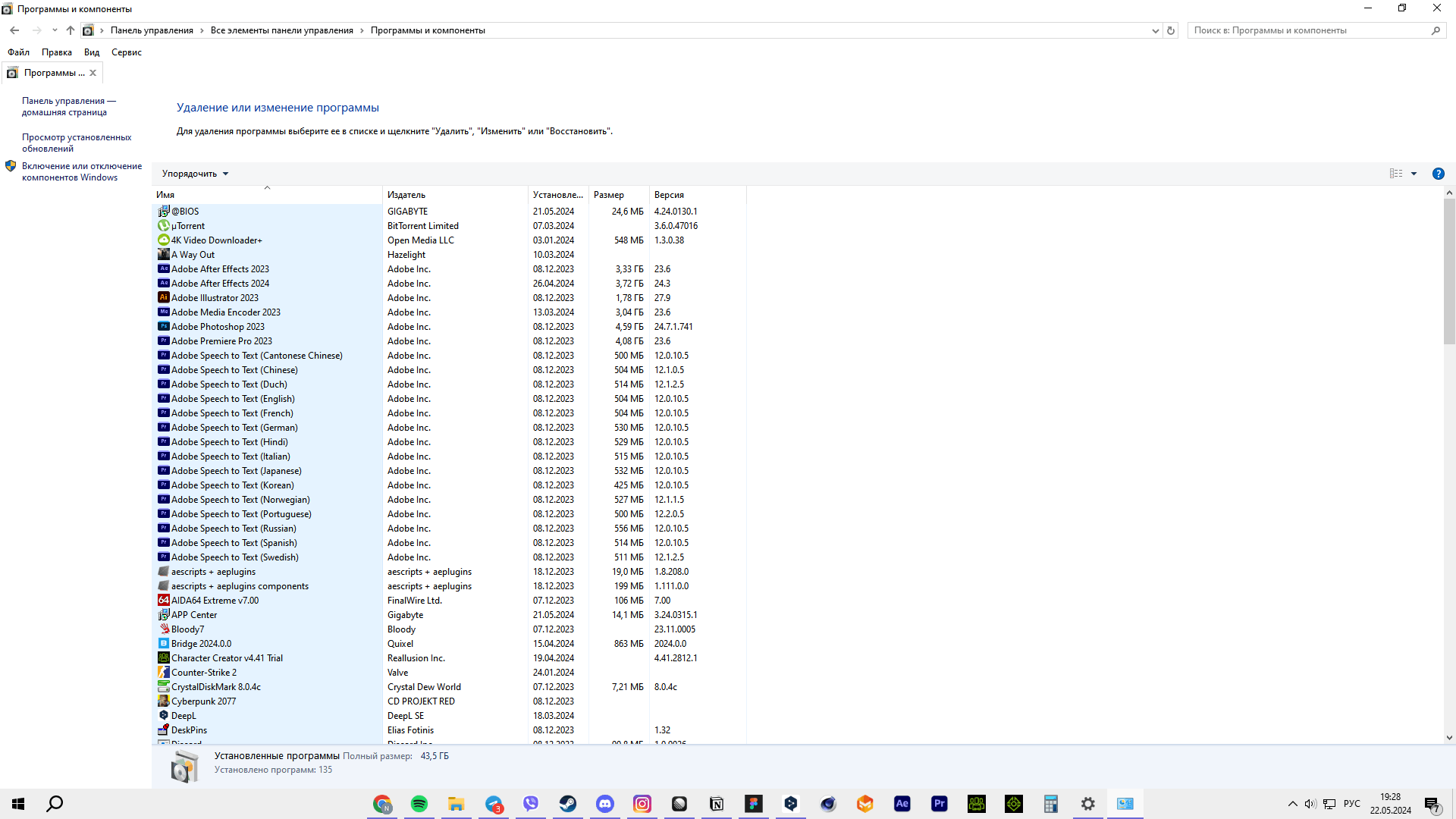
Task: Sort by the Установлено column header
Action: [x=558, y=195]
